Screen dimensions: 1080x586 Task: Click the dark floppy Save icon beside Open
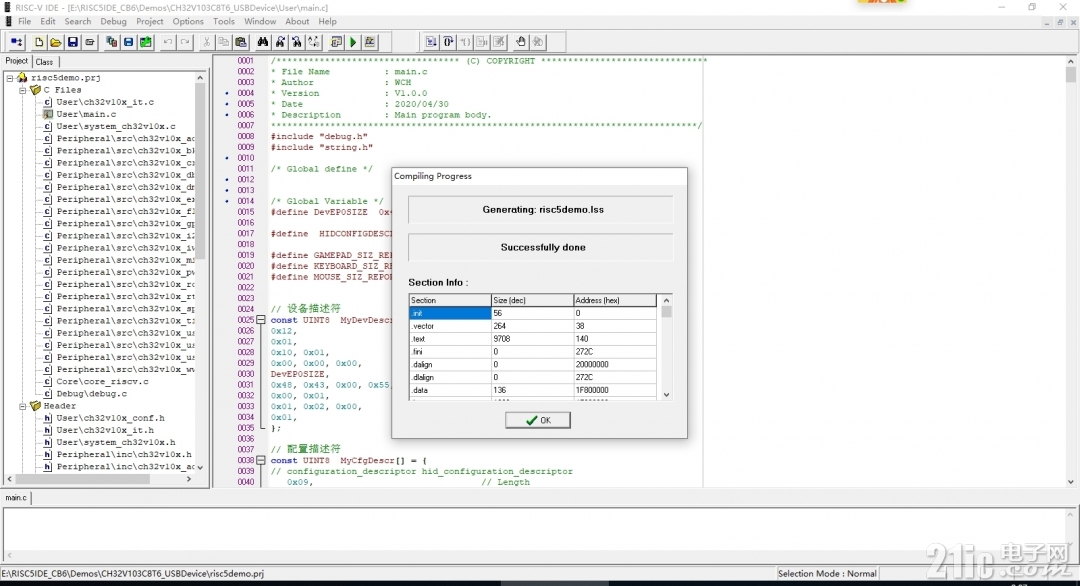coord(72,42)
